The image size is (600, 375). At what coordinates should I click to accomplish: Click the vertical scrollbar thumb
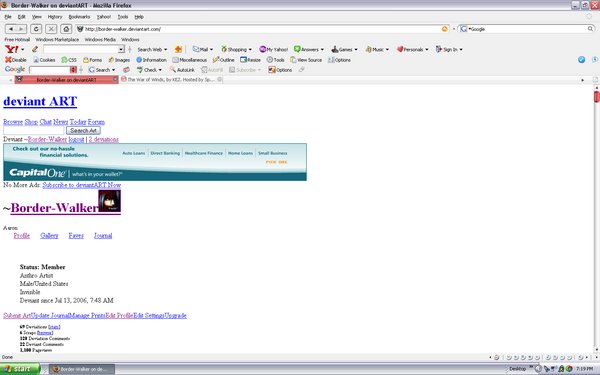pyautogui.click(x=597, y=96)
